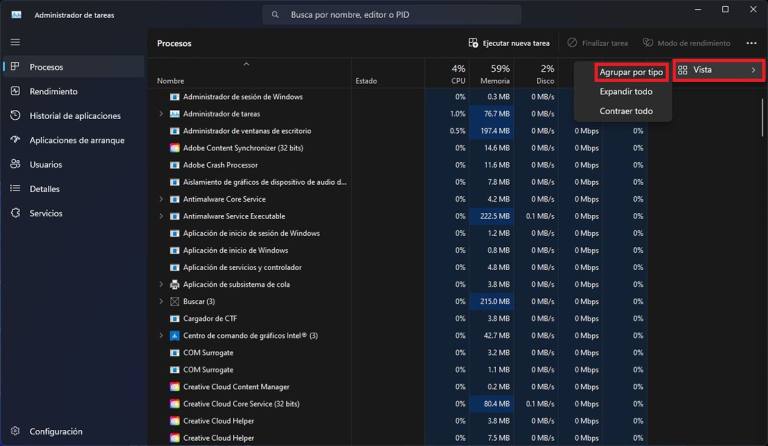
Task: Click the Creative Cloud Content Manager icon
Action: (x=174, y=387)
